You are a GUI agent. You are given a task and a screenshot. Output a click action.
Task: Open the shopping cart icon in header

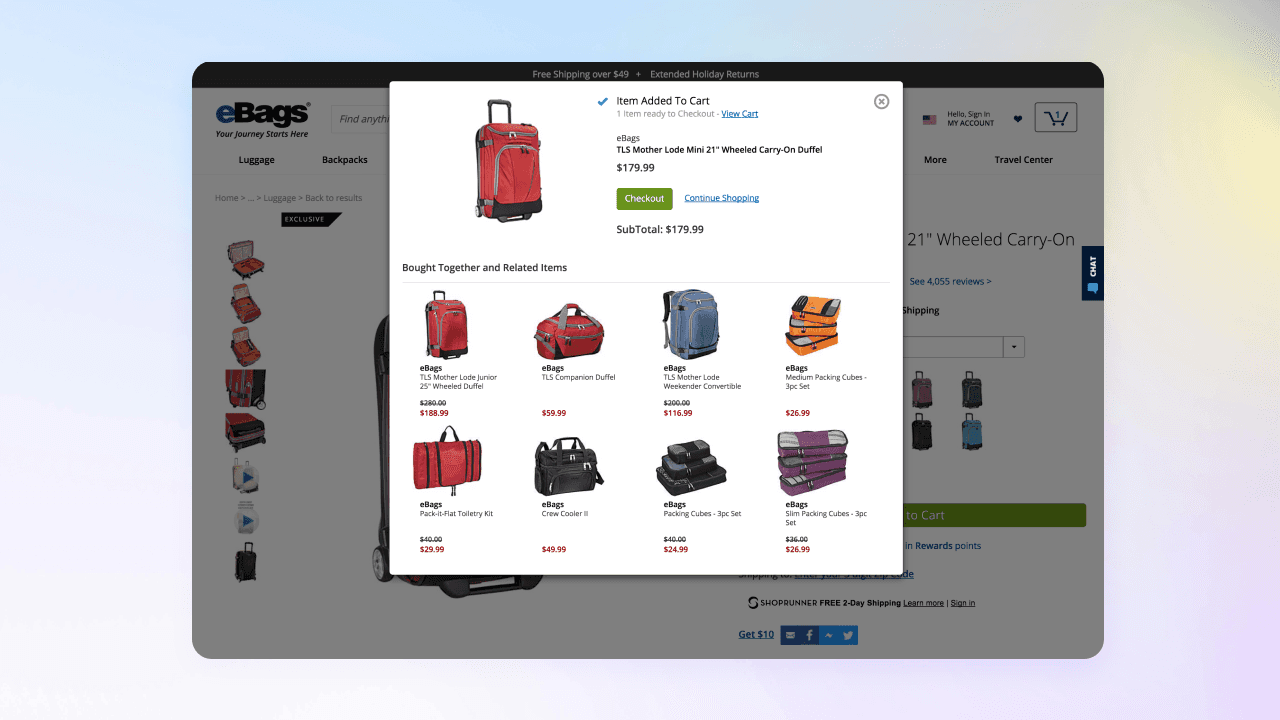pyautogui.click(x=1056, y=118)
